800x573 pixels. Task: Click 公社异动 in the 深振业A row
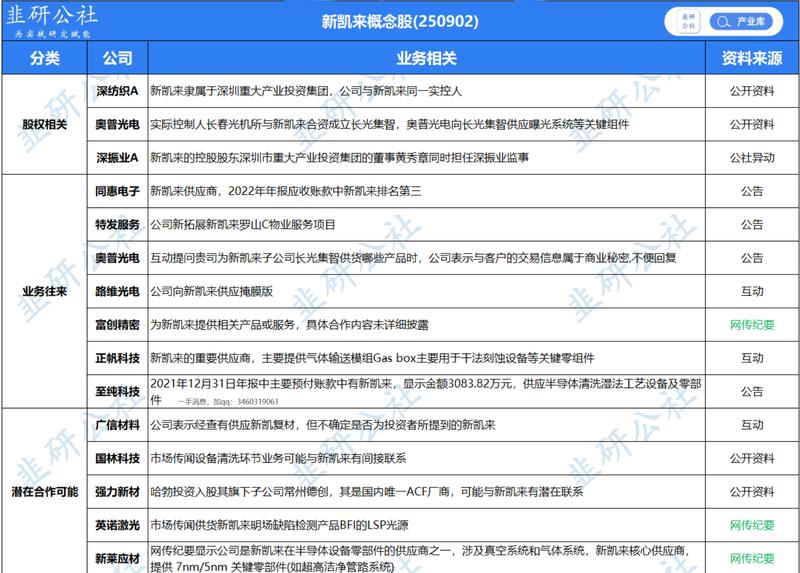tap(752, 158)
